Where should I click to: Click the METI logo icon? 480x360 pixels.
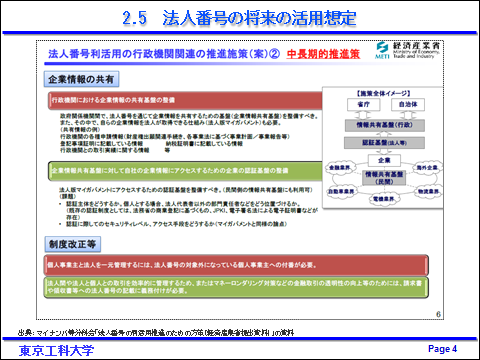(382, 50)
